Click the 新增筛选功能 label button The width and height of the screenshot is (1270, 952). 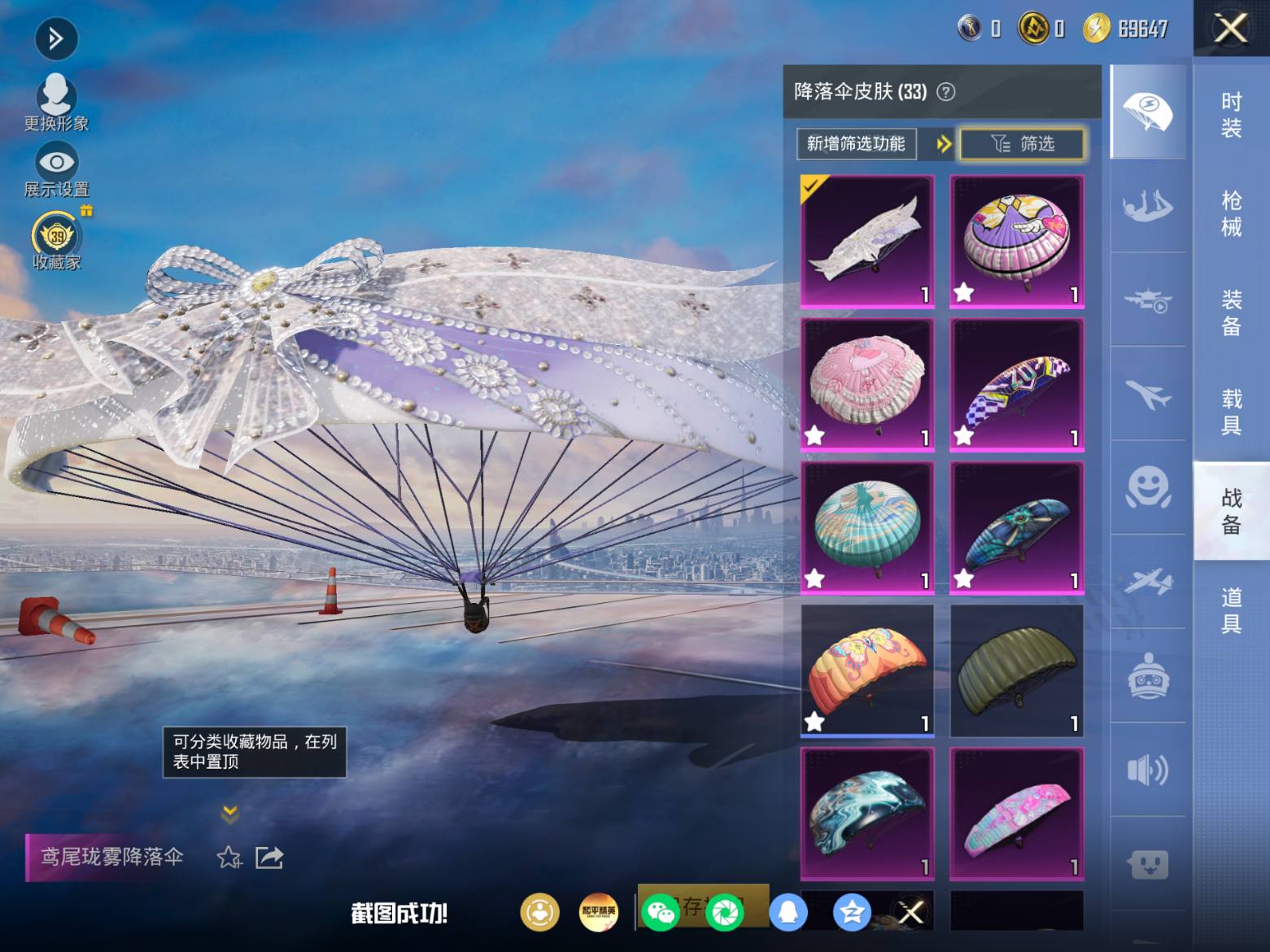[856, 144]
